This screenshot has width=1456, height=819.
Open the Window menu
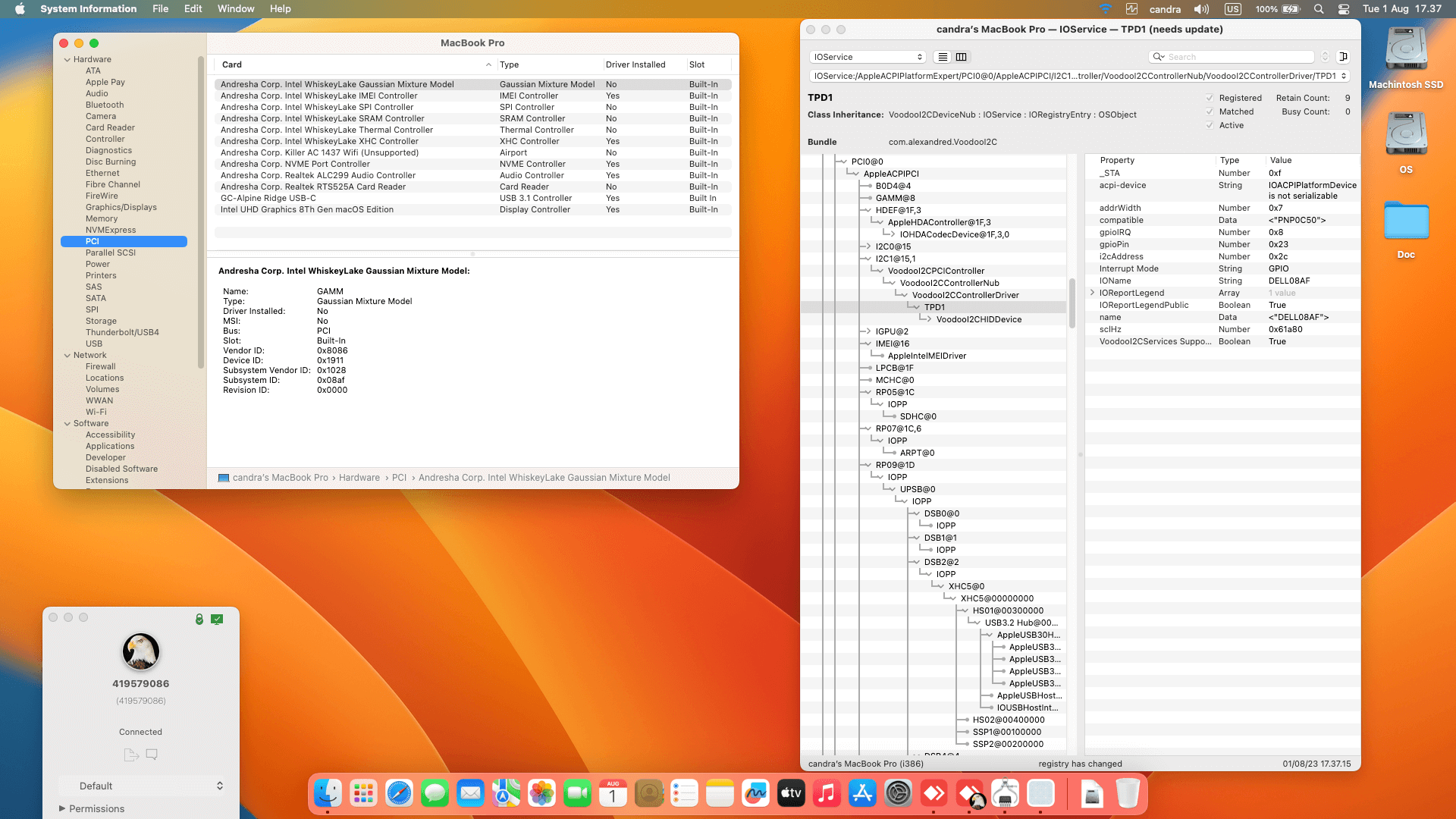(236, 9)
